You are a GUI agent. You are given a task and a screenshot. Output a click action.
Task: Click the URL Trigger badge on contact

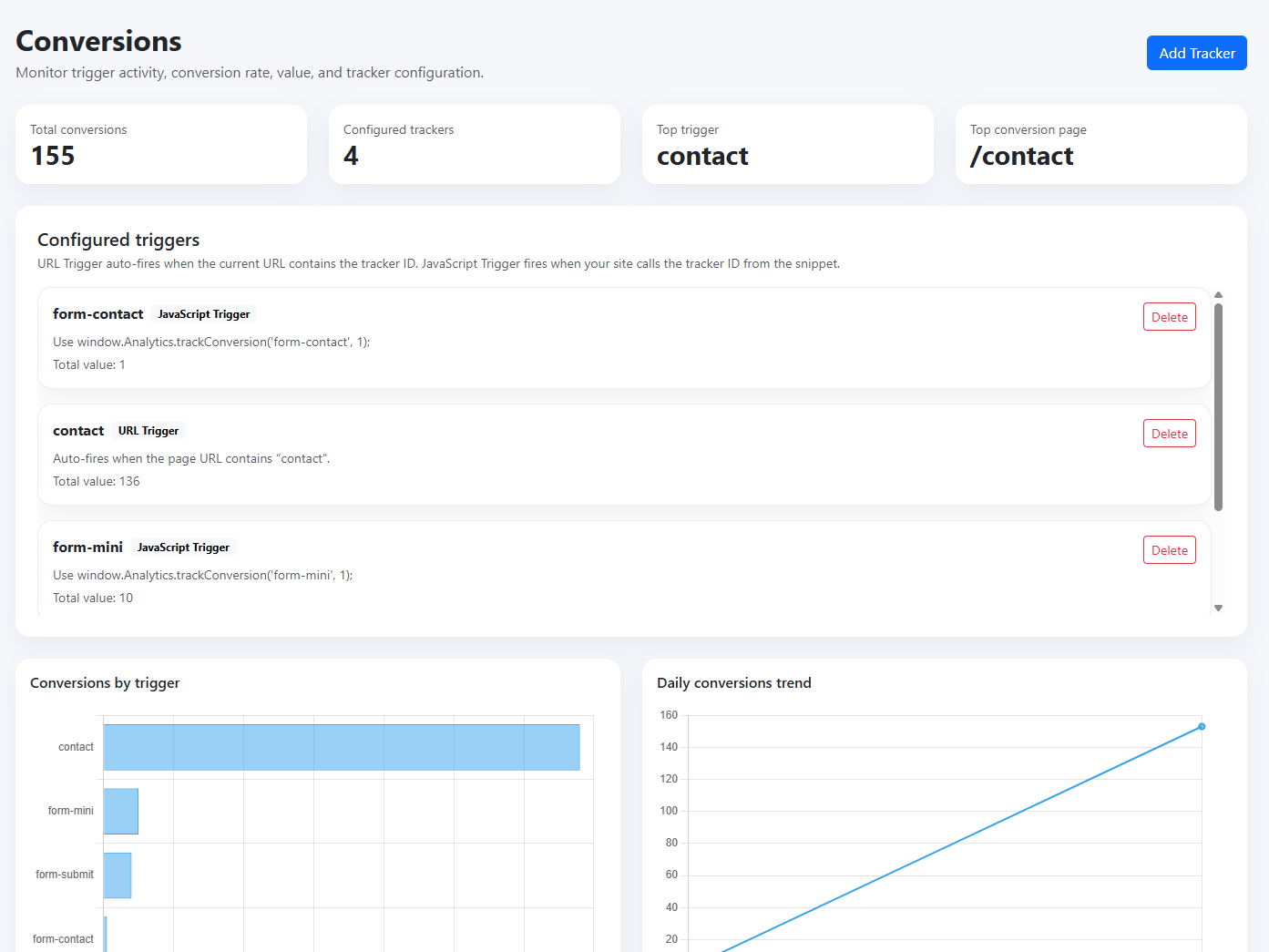(x=148, y=431)
